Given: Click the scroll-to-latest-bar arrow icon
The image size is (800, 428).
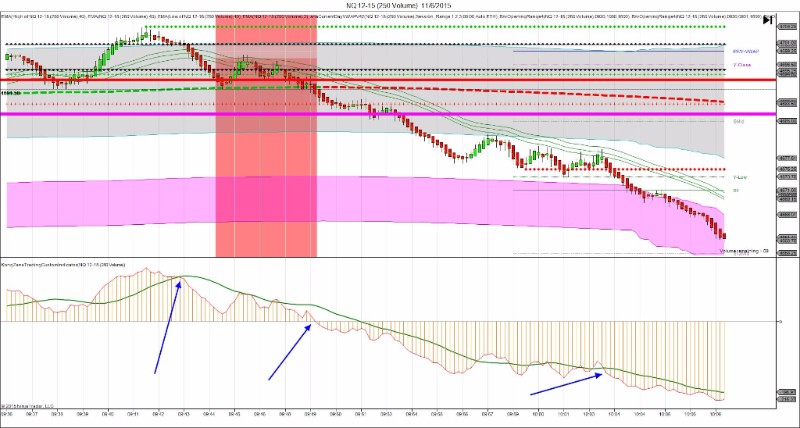Looking at the screenshot, I should click(767, 20).
